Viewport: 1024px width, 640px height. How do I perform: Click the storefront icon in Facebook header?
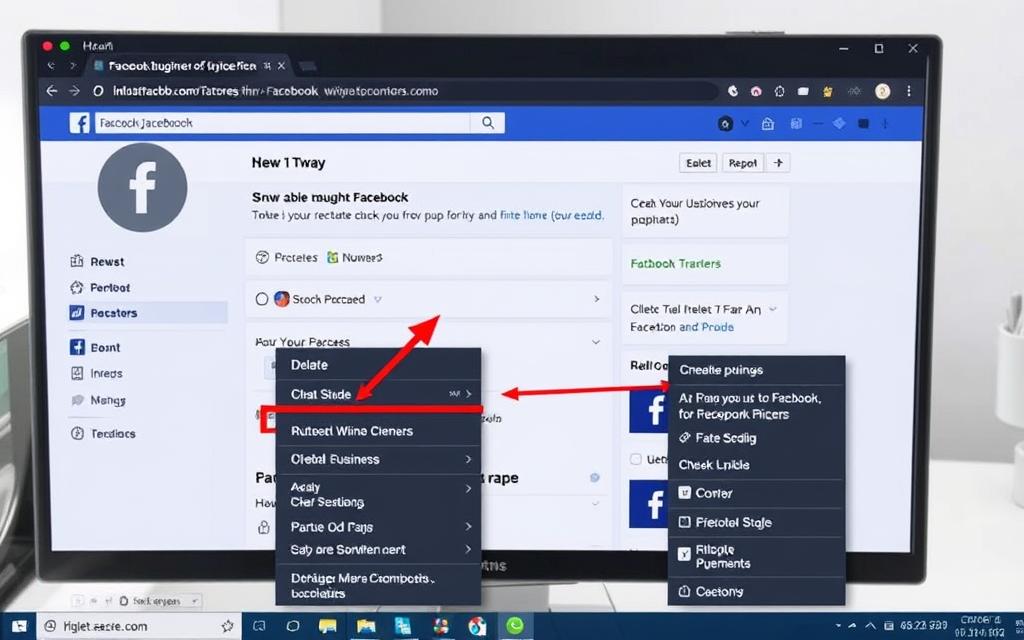pyautogui.click(x=767, y=123)
